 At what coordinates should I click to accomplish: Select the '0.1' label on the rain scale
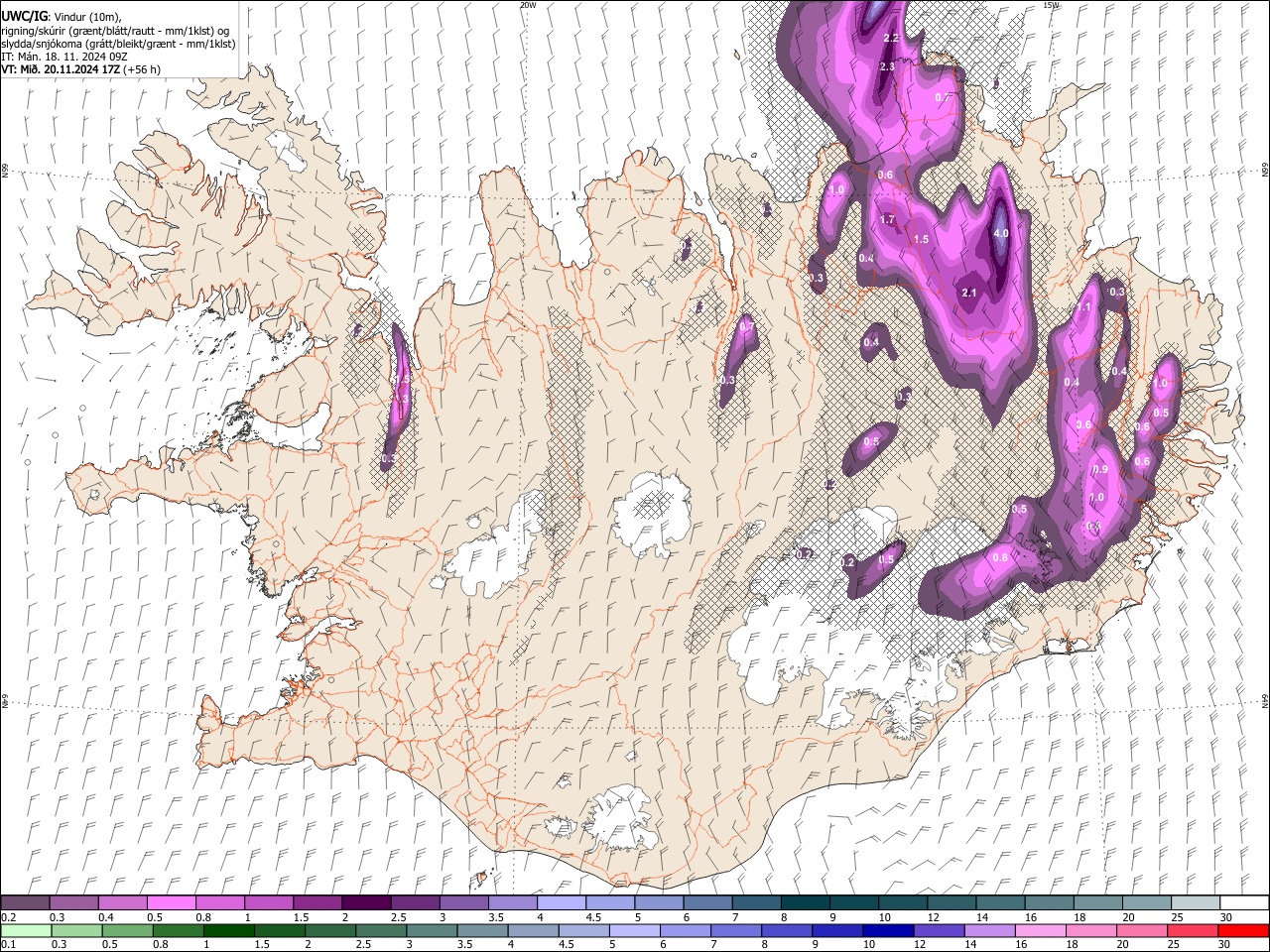pyautogui.click(x=8, y=944)
